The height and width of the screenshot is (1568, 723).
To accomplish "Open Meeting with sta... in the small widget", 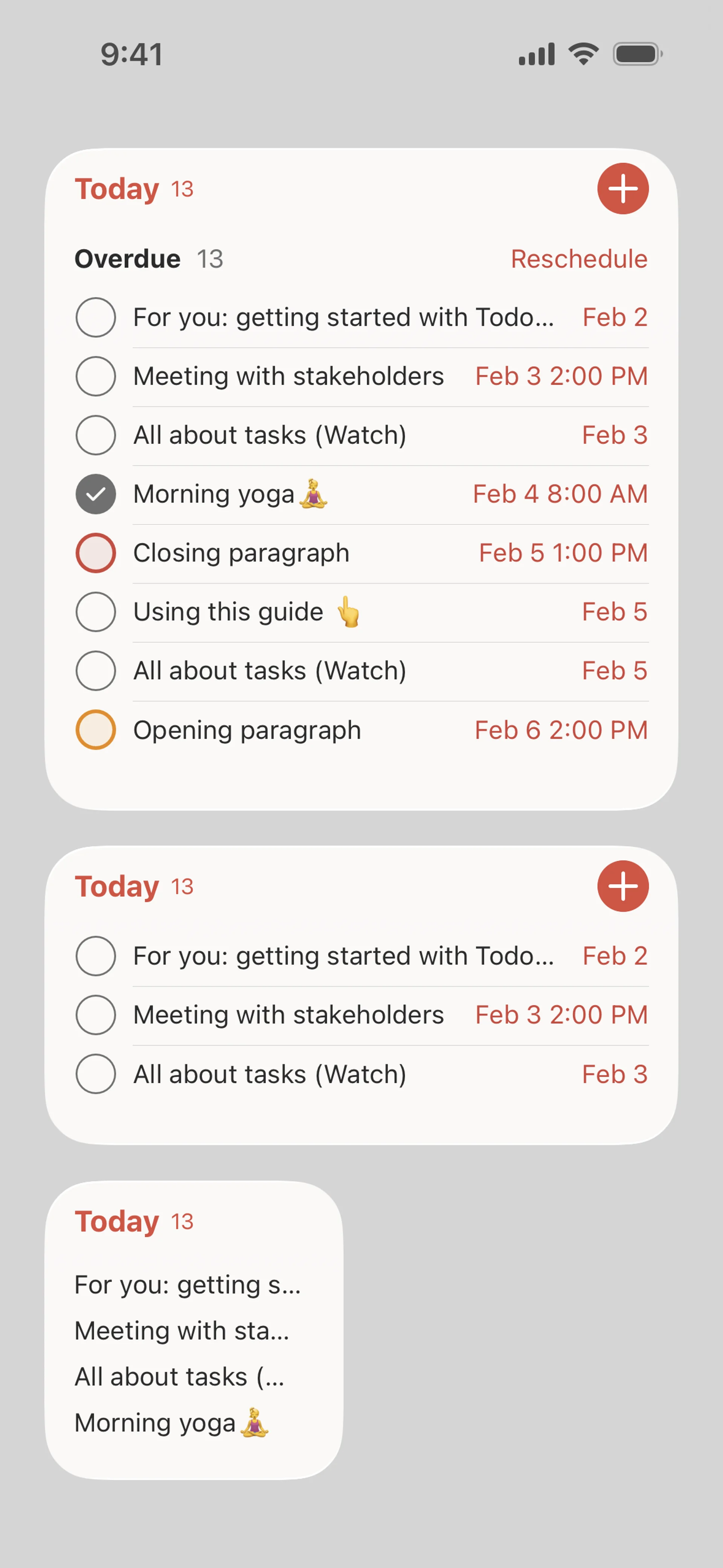I will (x=182, y=1331).
